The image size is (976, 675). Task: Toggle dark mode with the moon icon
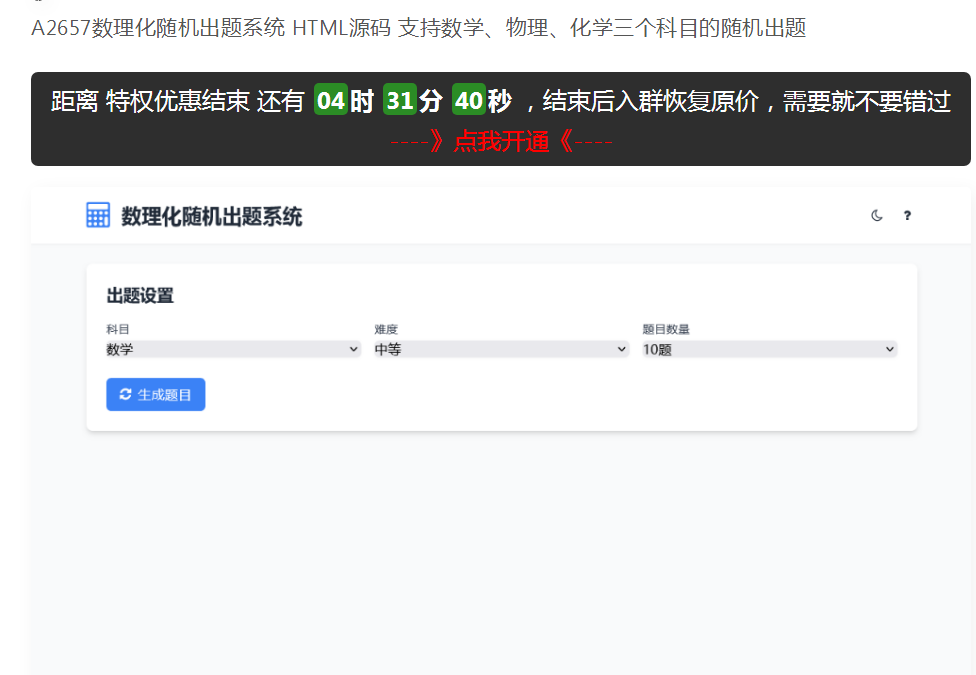coord(877,215)
